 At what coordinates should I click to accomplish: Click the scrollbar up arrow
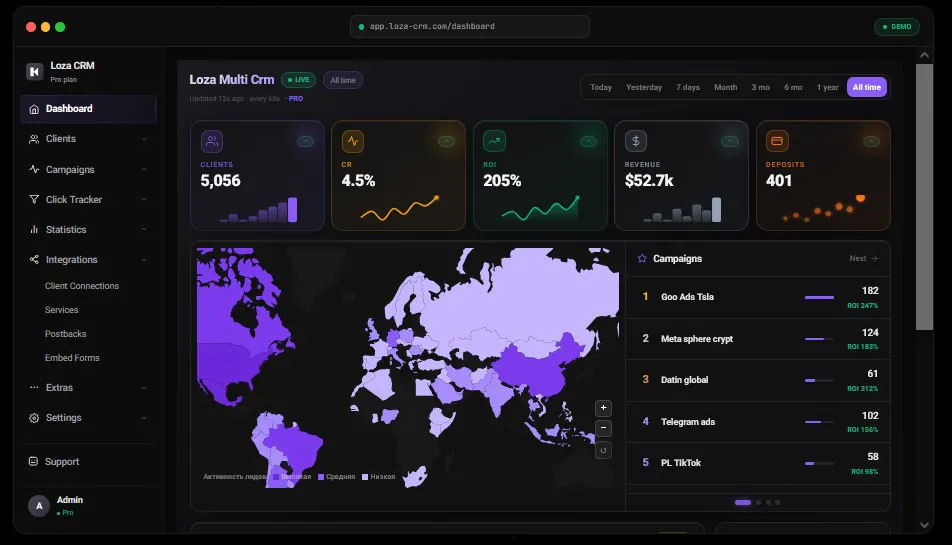tap(924, 55)
